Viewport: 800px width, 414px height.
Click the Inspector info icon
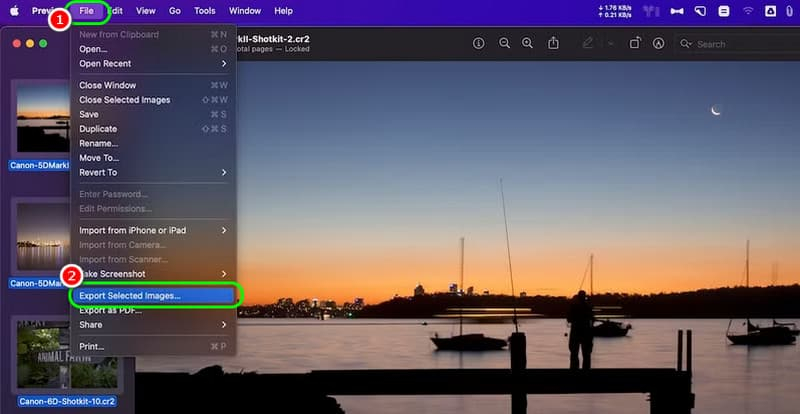[478, 43]
